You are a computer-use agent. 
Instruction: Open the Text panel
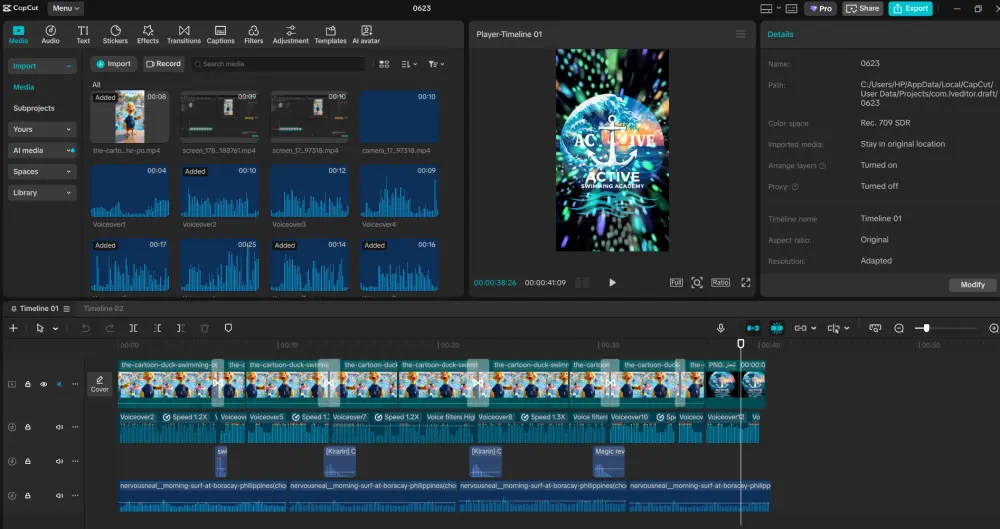pyautogui.click(x=83, y=34)
